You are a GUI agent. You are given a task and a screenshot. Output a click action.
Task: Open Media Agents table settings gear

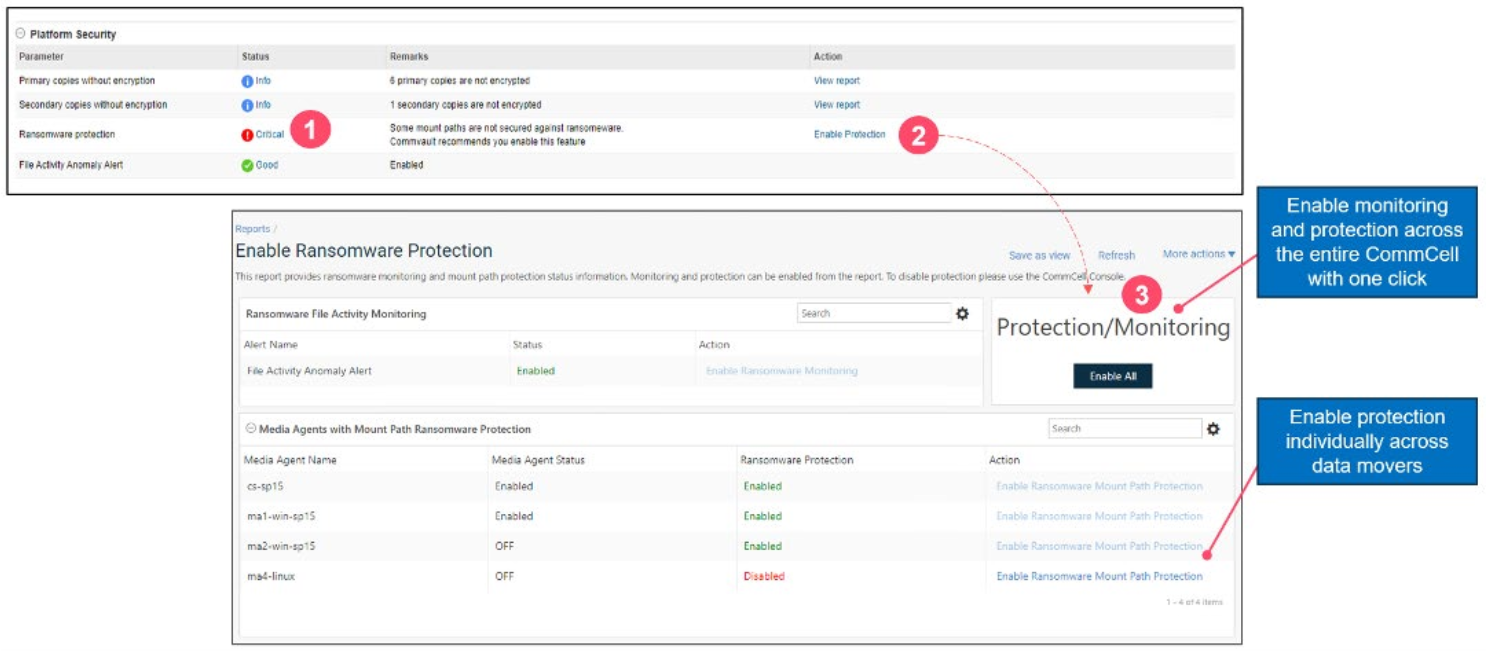pyautogui.click(x=1213, y=428)
